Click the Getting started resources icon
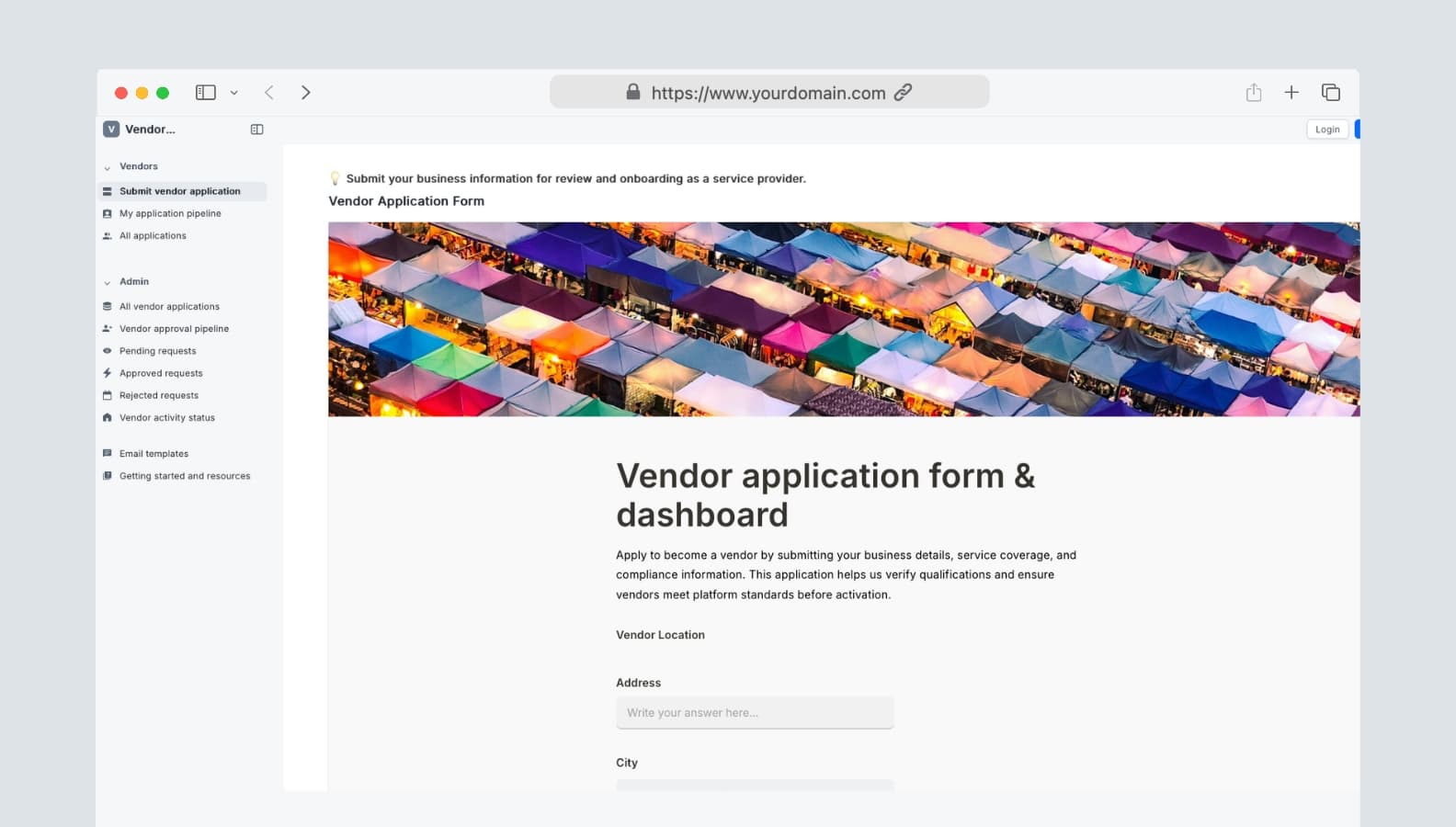Viewport: 1456px width, 827px height. [x=108, y=476]
